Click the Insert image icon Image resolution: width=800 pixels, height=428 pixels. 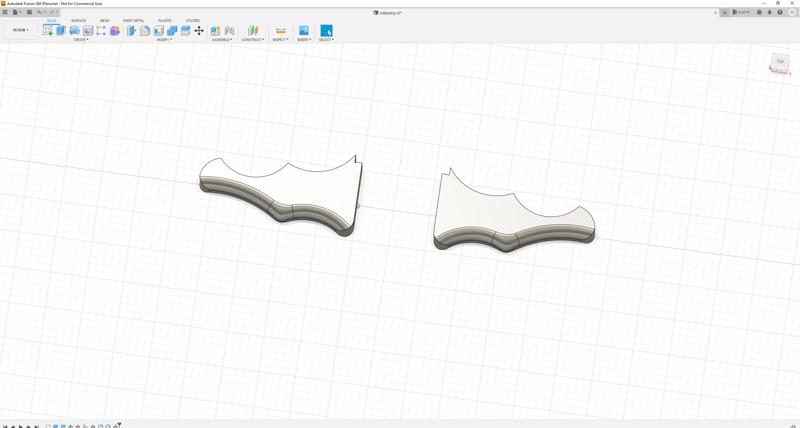point(304,31)
